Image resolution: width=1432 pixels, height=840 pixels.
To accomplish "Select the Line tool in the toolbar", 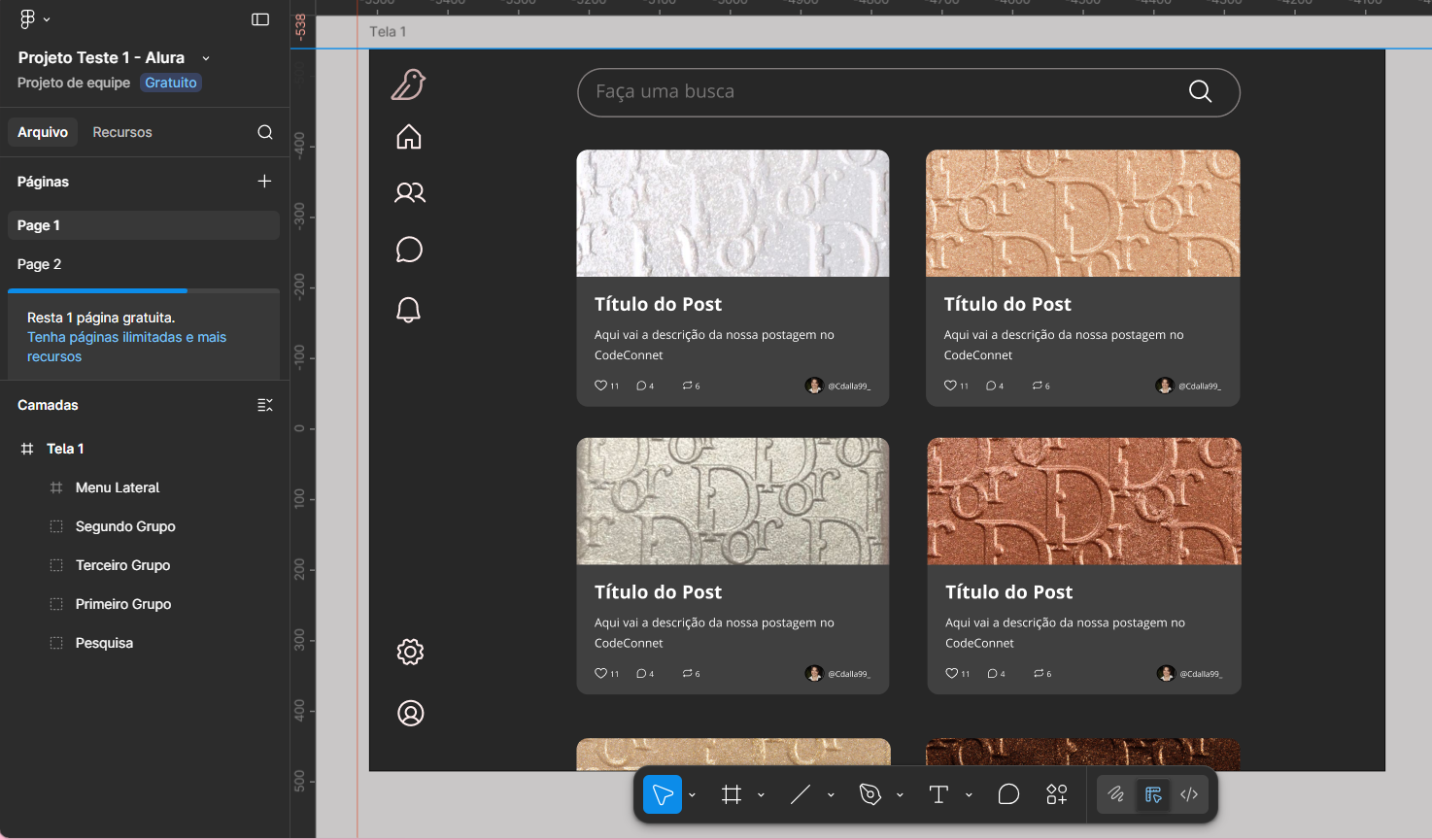I will point(801,795).
